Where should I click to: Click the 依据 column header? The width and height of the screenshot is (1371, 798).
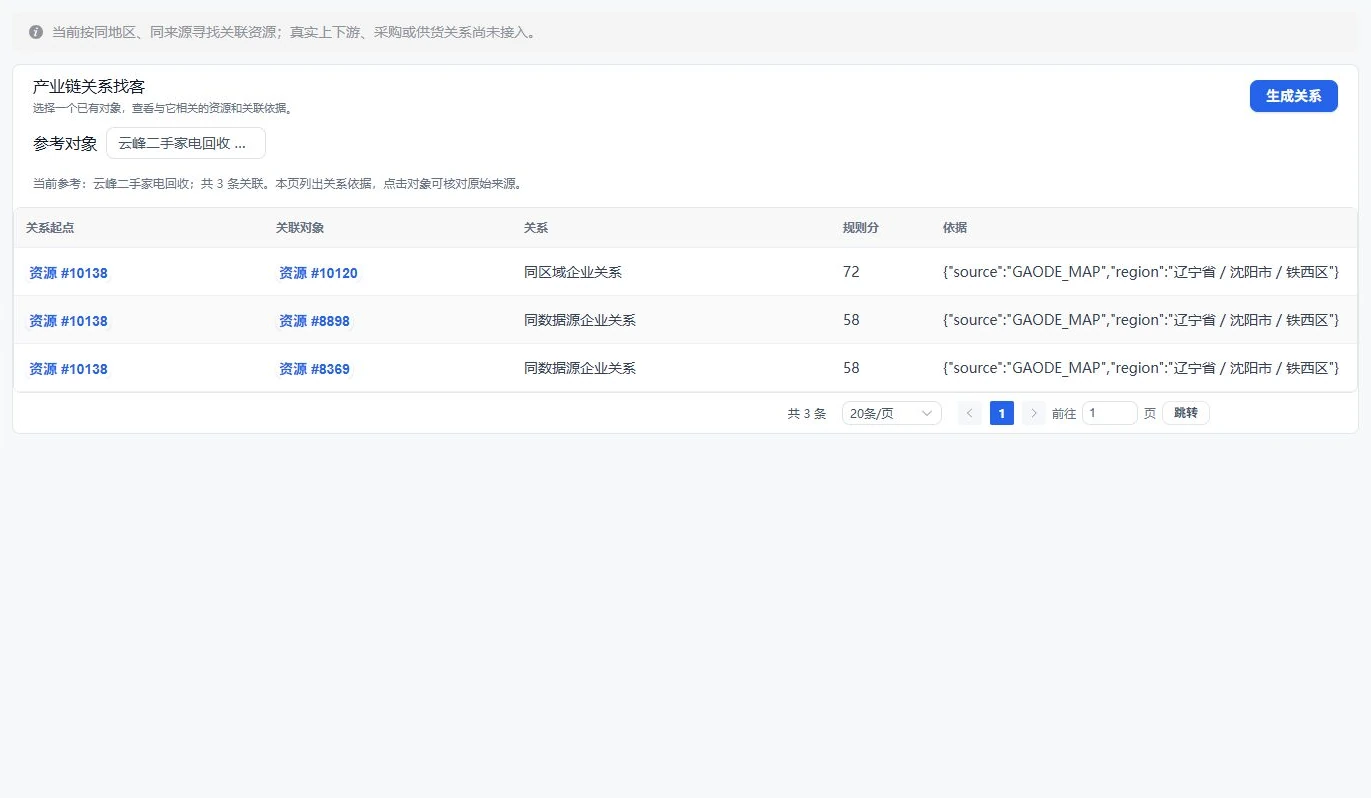pyautogui.click(x=955, y=228)
